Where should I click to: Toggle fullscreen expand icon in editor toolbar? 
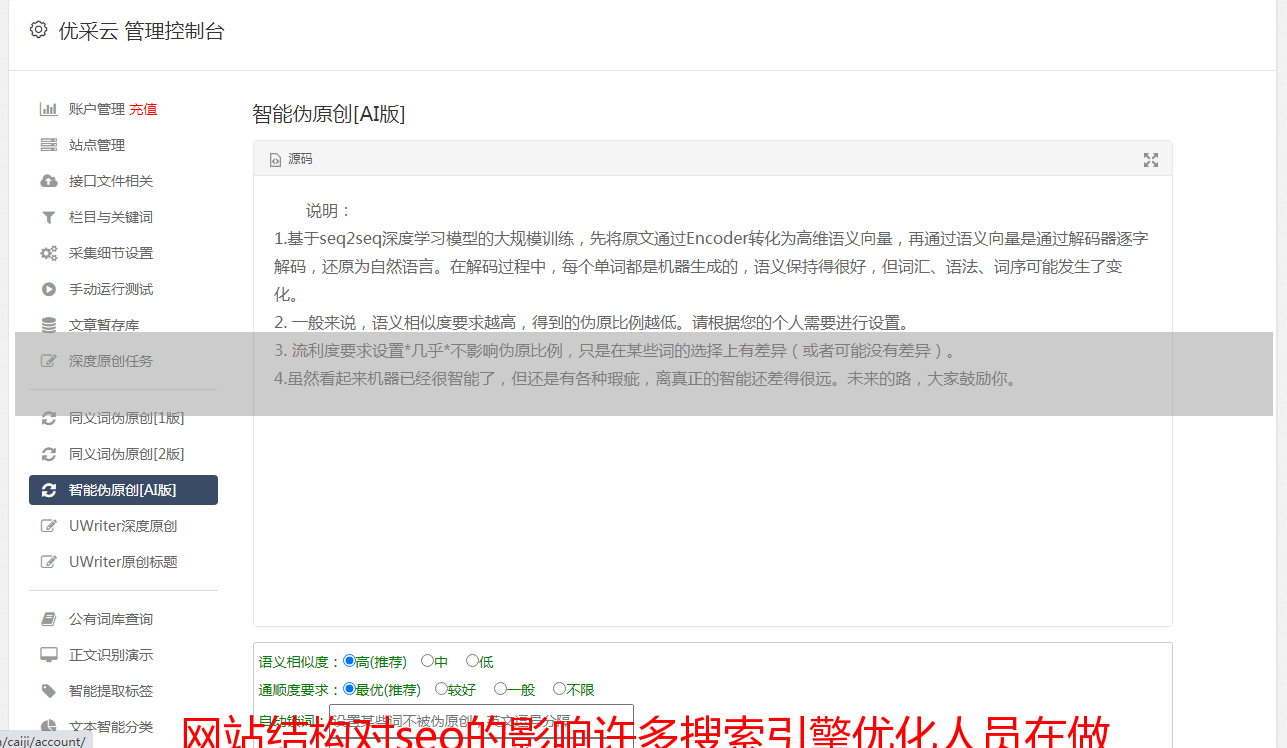pyautogui.click(x=1151, y=160)
